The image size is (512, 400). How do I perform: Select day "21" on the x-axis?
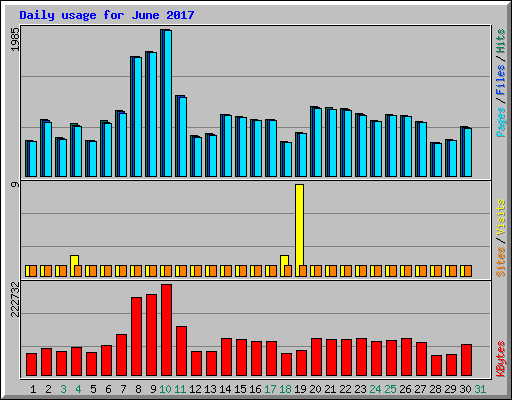click(330, 389)
